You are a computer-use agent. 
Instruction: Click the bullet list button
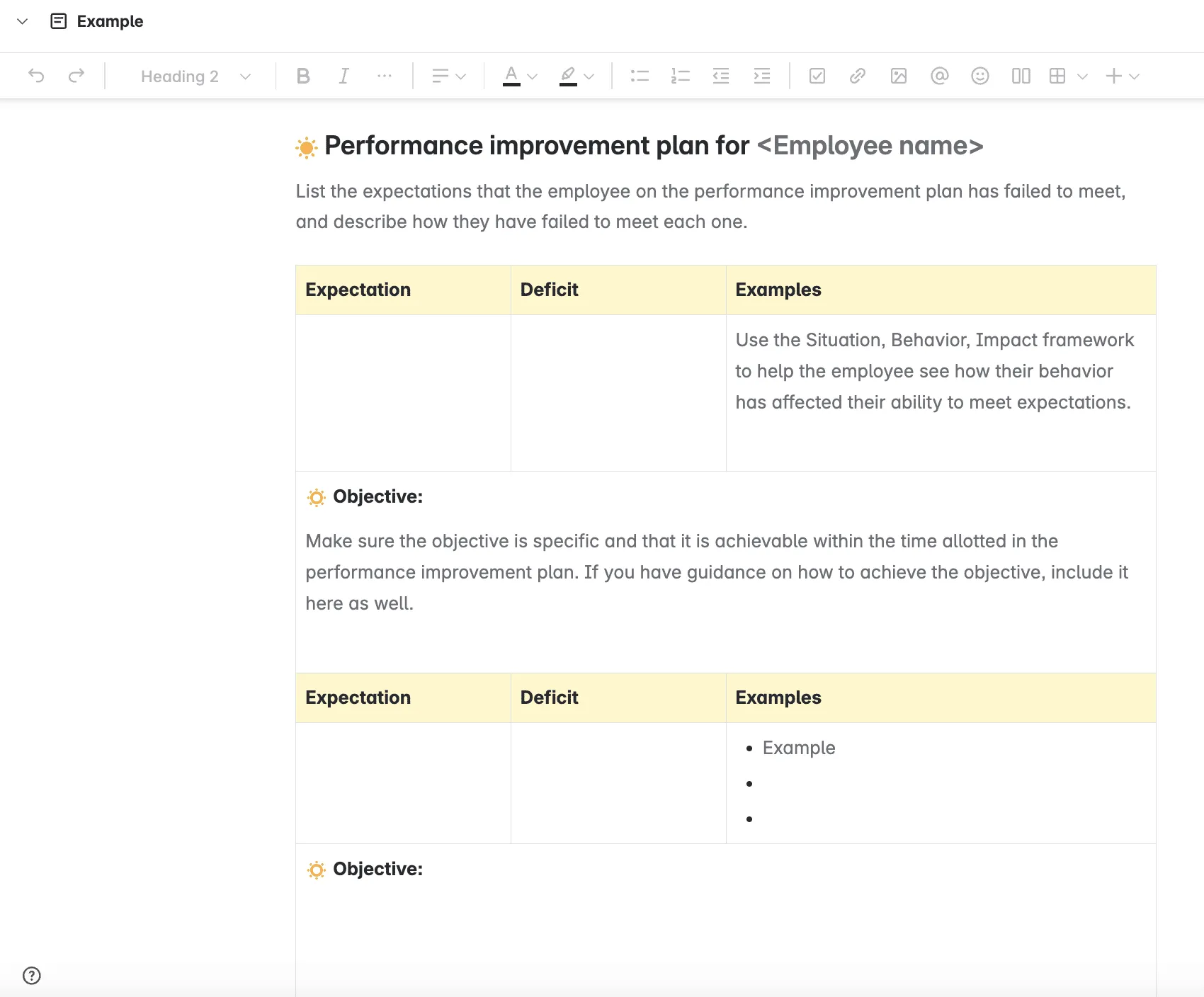point(640,76)
